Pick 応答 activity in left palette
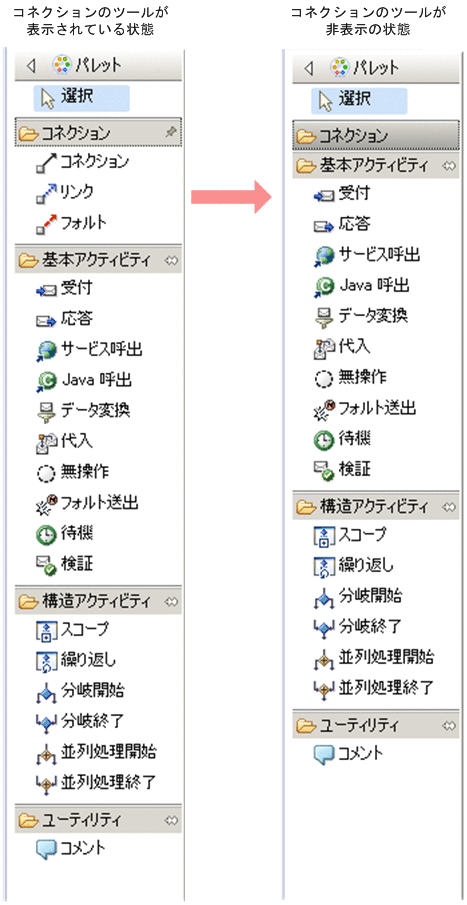The width and height of the screenshot is (467, 905). click(63, 319)
